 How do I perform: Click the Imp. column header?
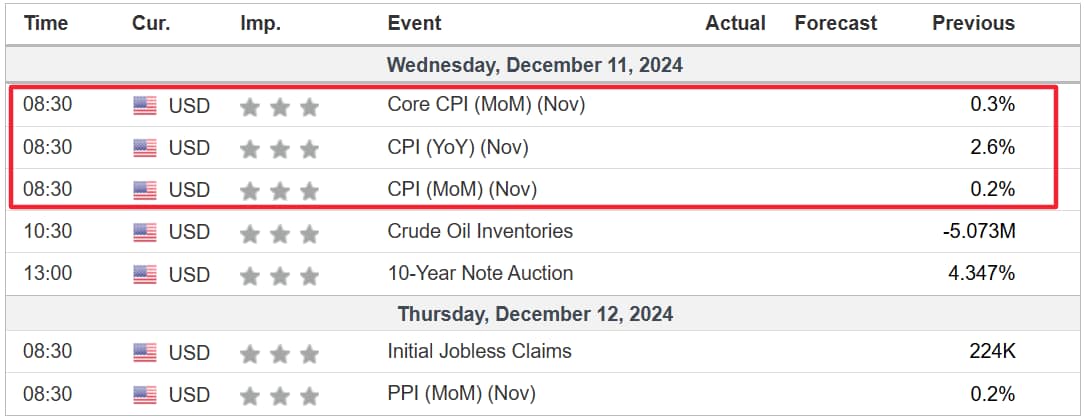[x=260, y=23]
